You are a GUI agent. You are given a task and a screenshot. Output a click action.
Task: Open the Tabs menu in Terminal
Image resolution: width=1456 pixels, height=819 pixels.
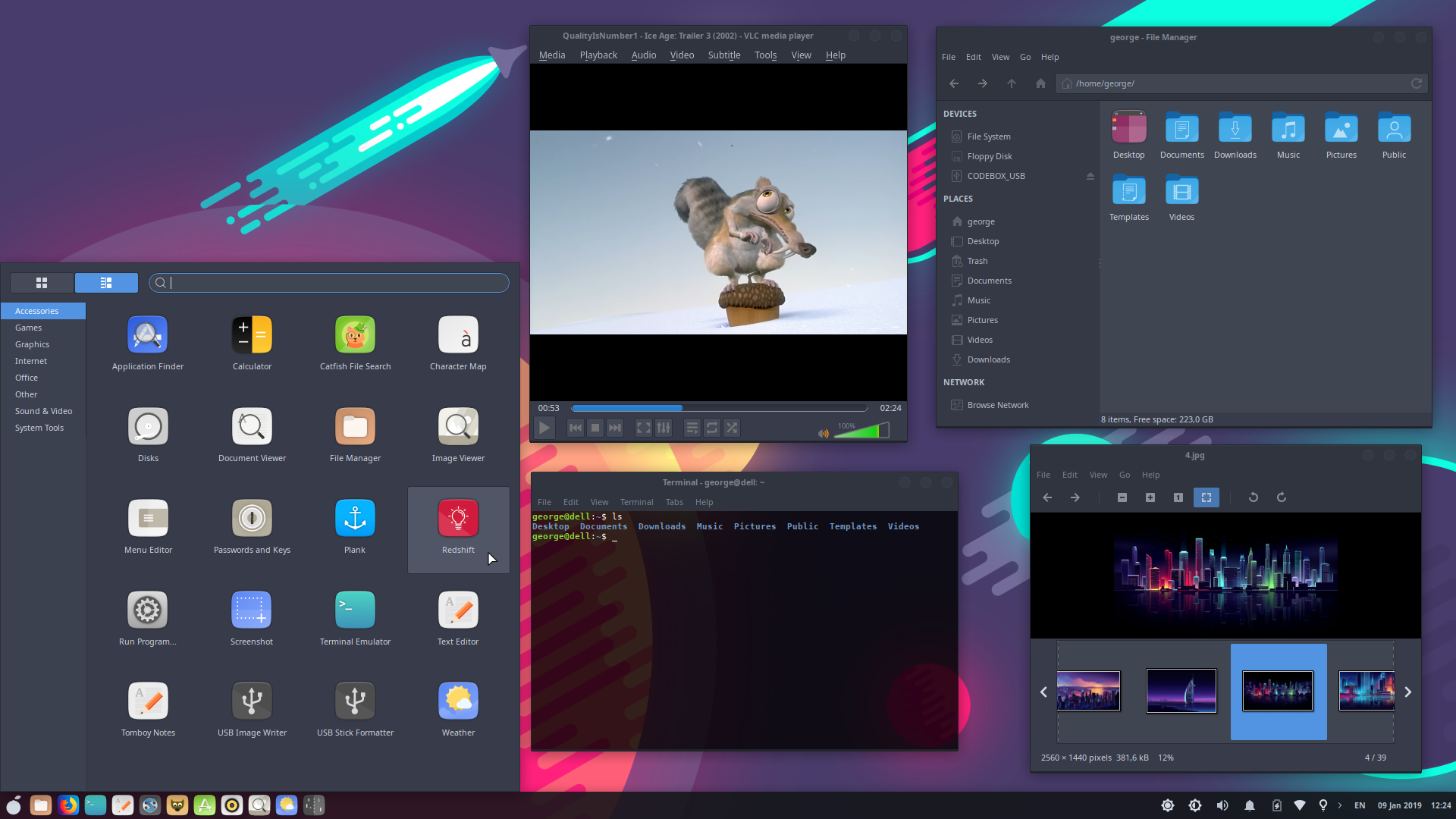click(x=673, y=502)
